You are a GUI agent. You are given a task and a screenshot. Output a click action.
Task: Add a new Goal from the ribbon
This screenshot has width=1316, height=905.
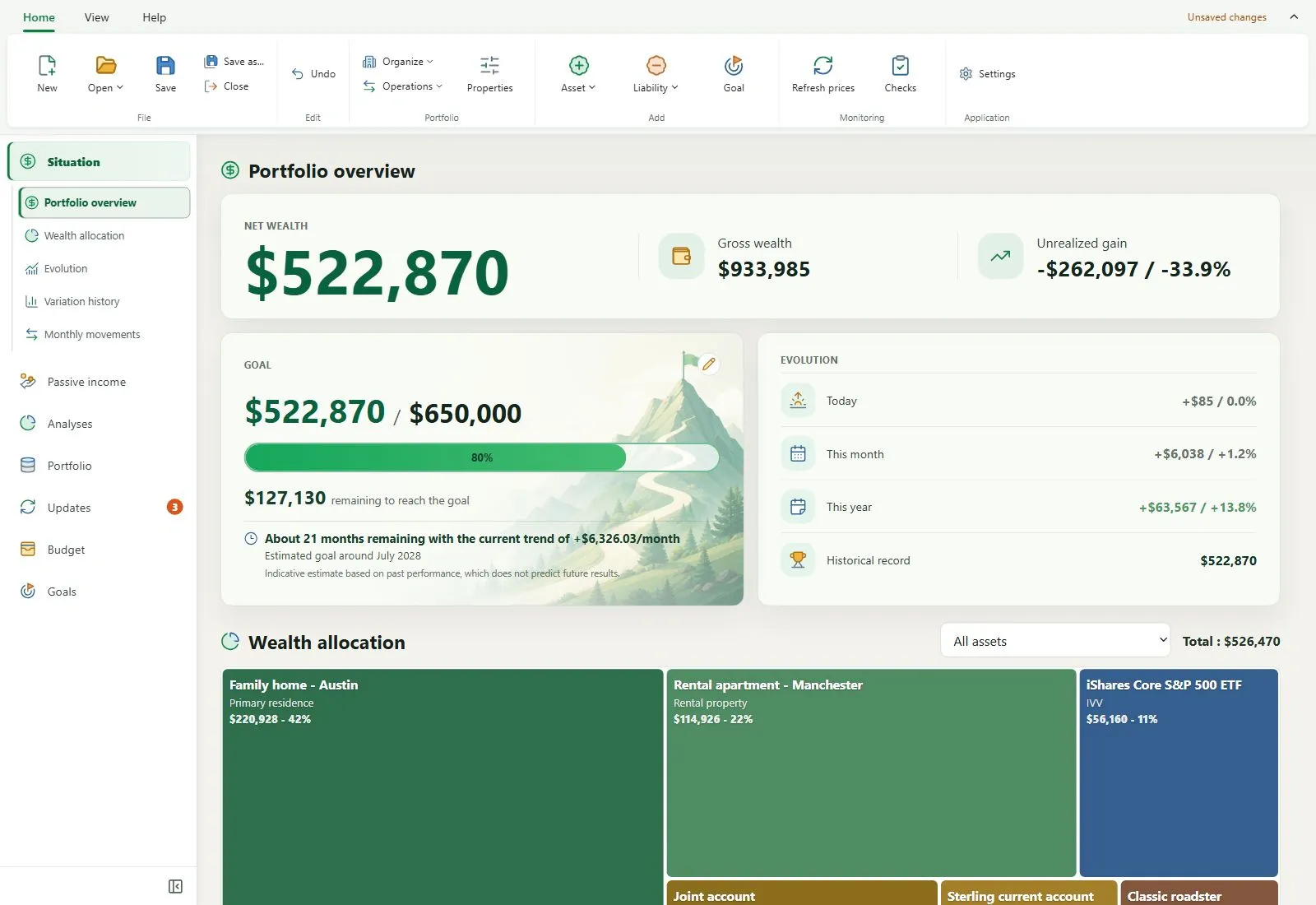734,73
